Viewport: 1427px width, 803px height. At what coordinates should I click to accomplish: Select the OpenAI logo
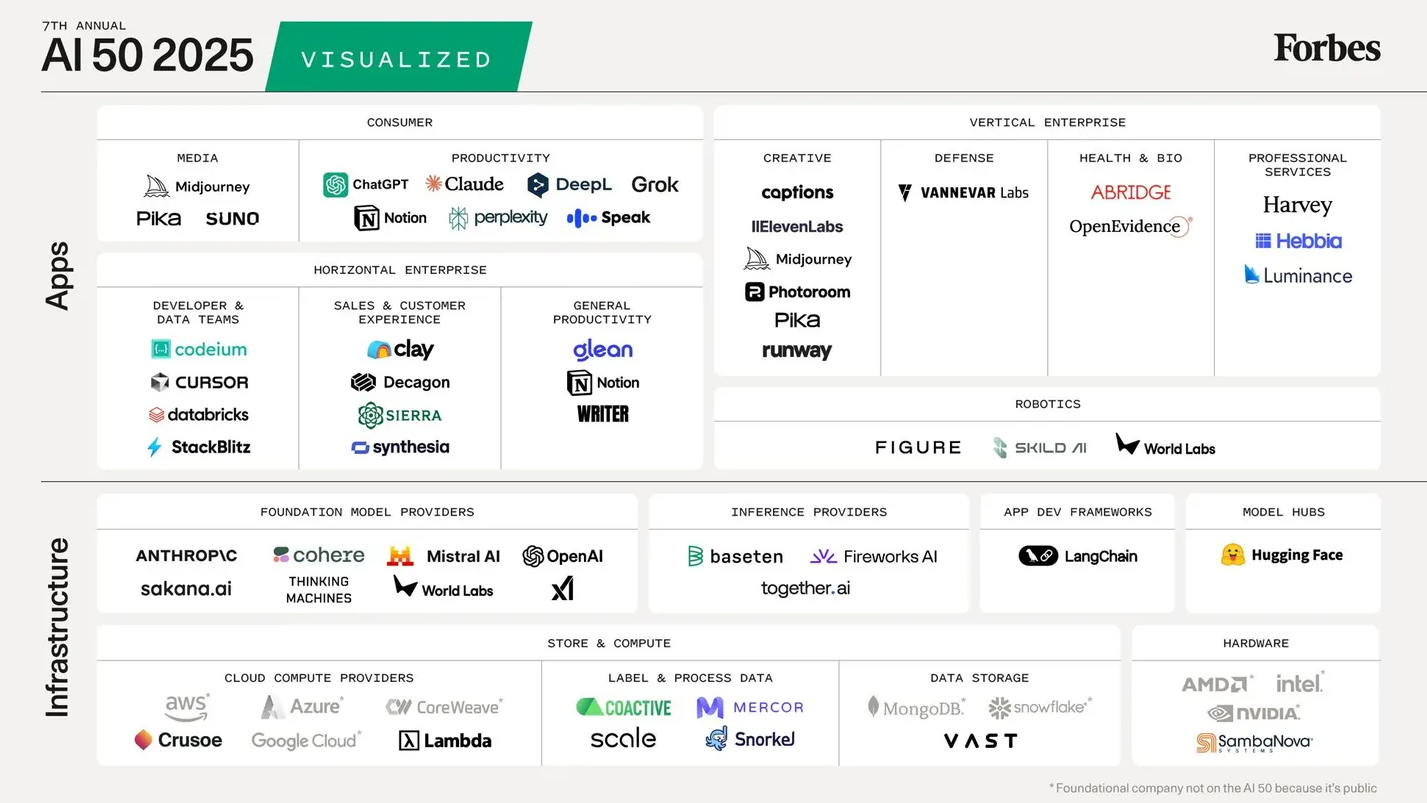click(x=562, y=556)
